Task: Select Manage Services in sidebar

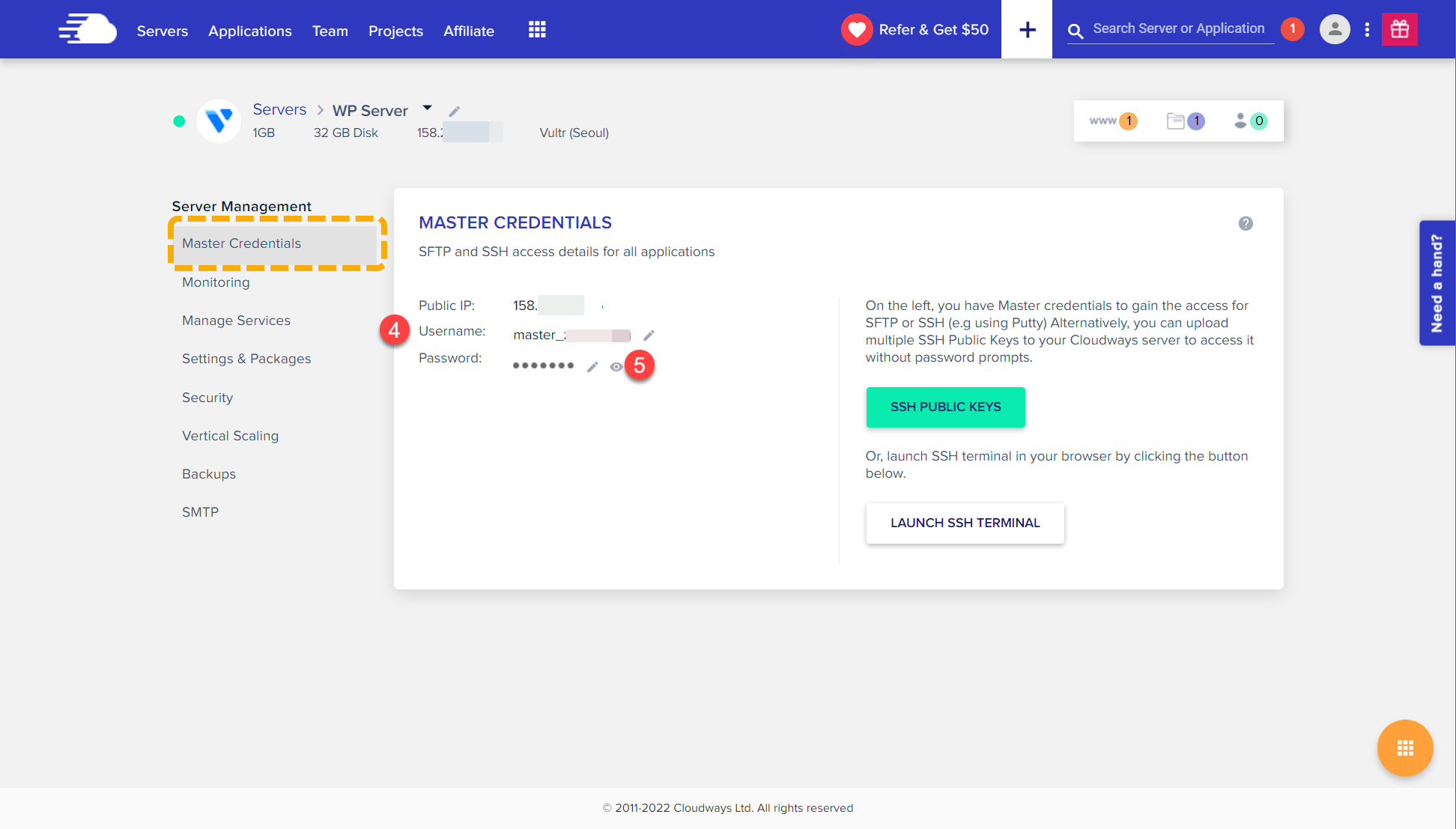Action: point(236,321)
